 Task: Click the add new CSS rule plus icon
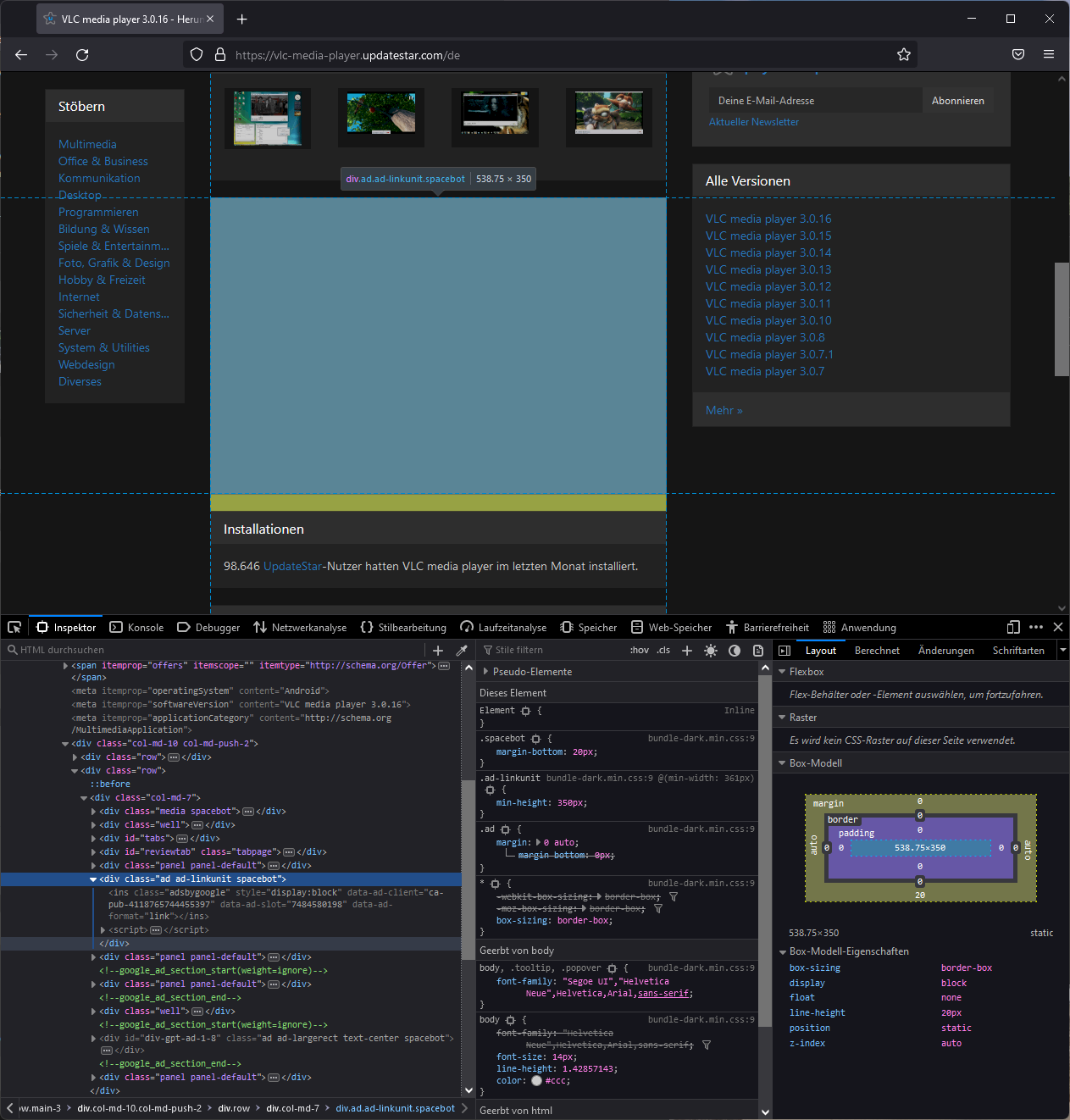point(687,651)
